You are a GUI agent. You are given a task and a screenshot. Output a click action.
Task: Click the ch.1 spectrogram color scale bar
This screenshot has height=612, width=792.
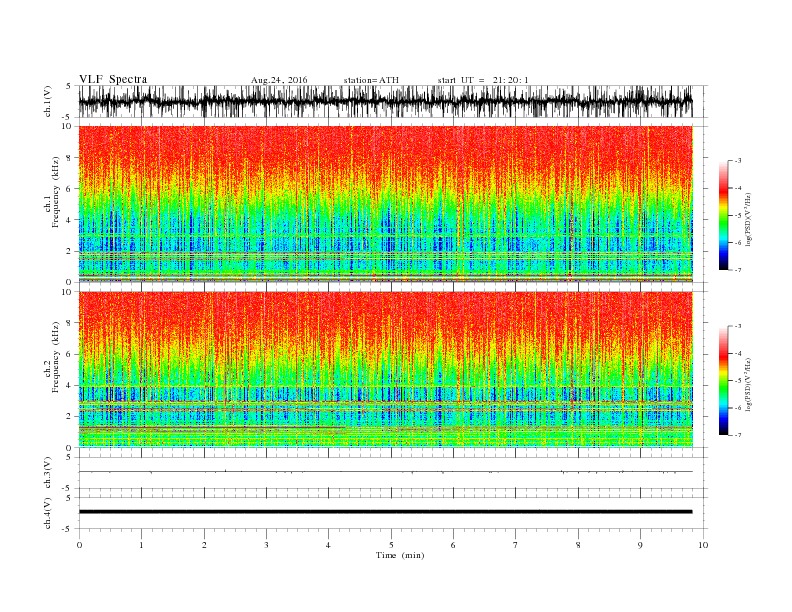(723, 215)
